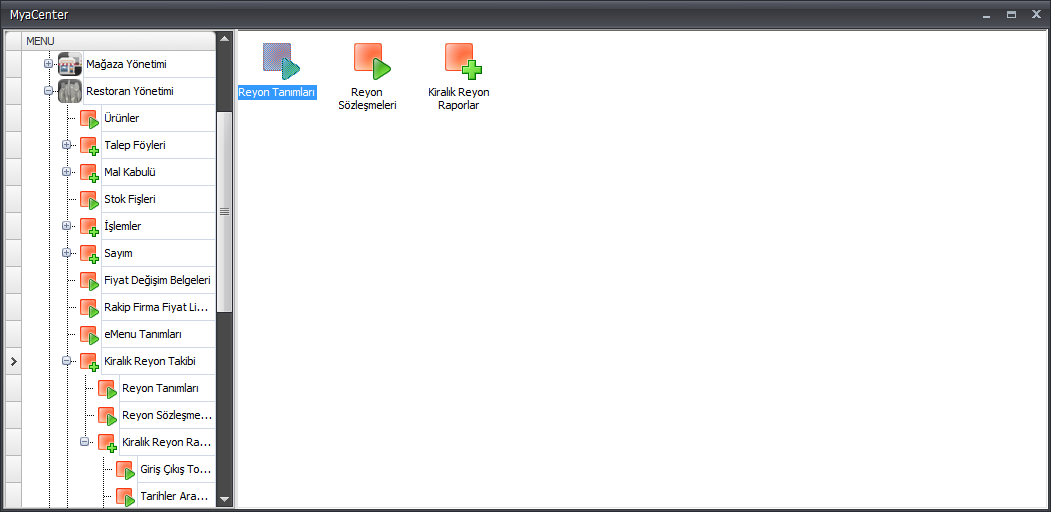
Task: Expand the İşlemler node
Action: pos(66,226)
